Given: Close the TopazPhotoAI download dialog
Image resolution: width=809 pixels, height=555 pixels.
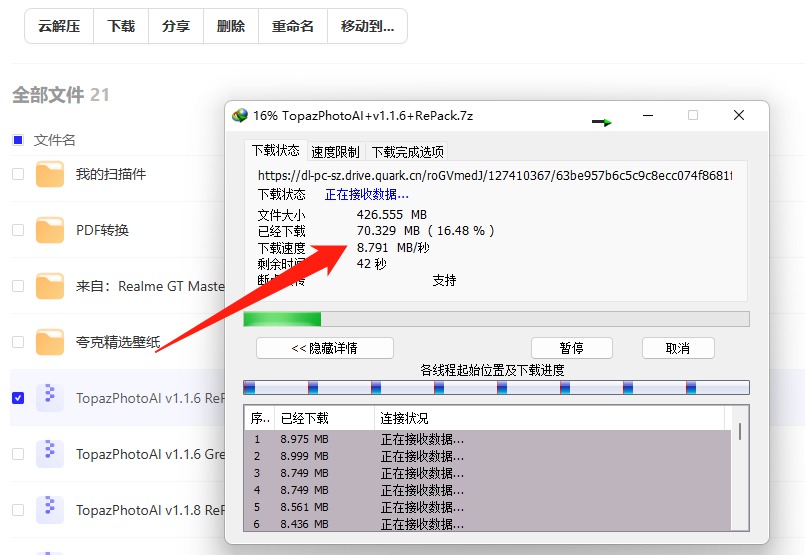Looking at the screenshot, I should point(739,115).
